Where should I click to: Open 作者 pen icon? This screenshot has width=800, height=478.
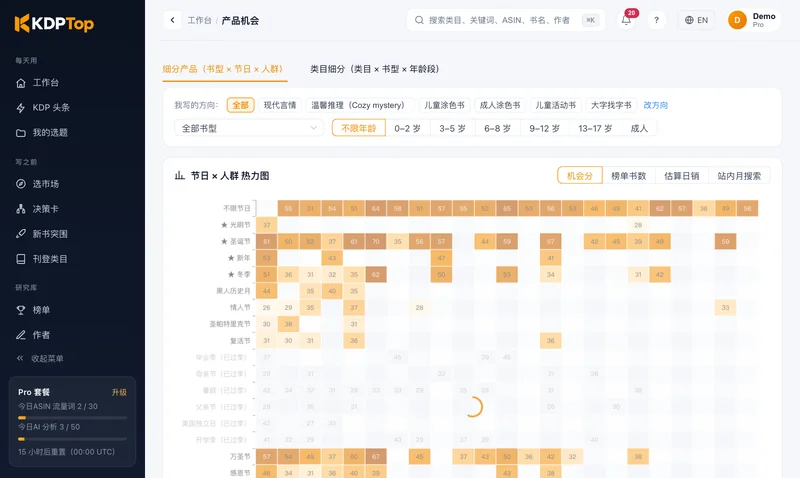(x=21, y=335)
